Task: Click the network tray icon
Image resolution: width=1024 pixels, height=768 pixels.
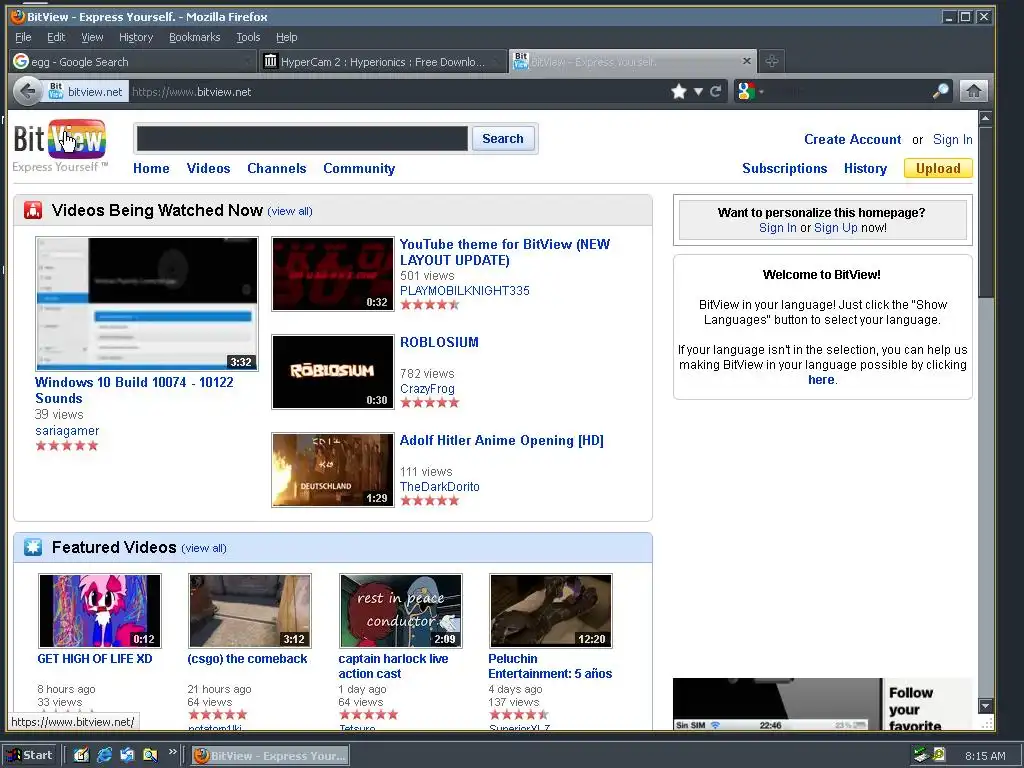Action: pyautogui.click(x=921, y=756)
